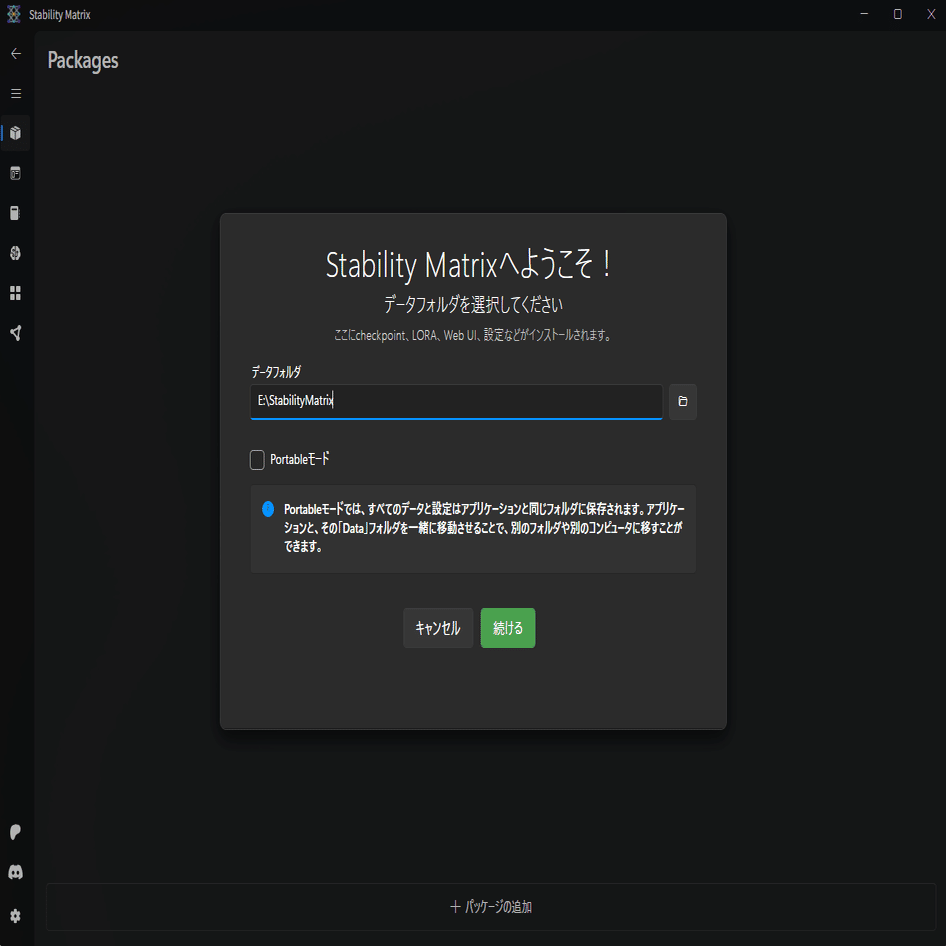Open Settings via the gear icon

(16, 916)
